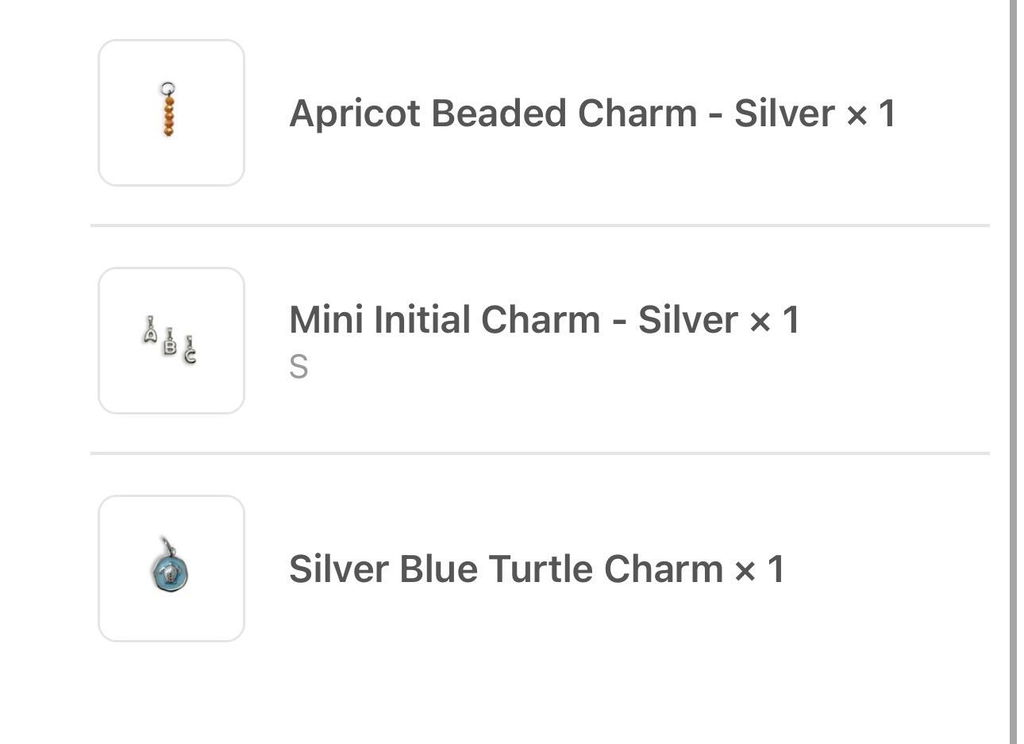This screenshot has width=1024, height=744.
Task: Click the letter C charm in thumbnail
Action: click(190, 350)
